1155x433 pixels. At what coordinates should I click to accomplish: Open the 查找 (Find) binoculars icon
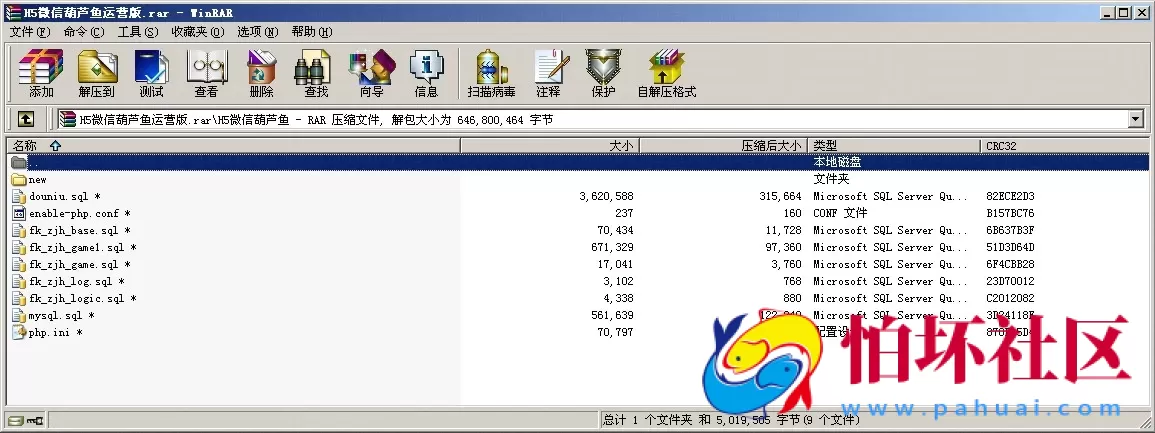click(x=316, y=74)
